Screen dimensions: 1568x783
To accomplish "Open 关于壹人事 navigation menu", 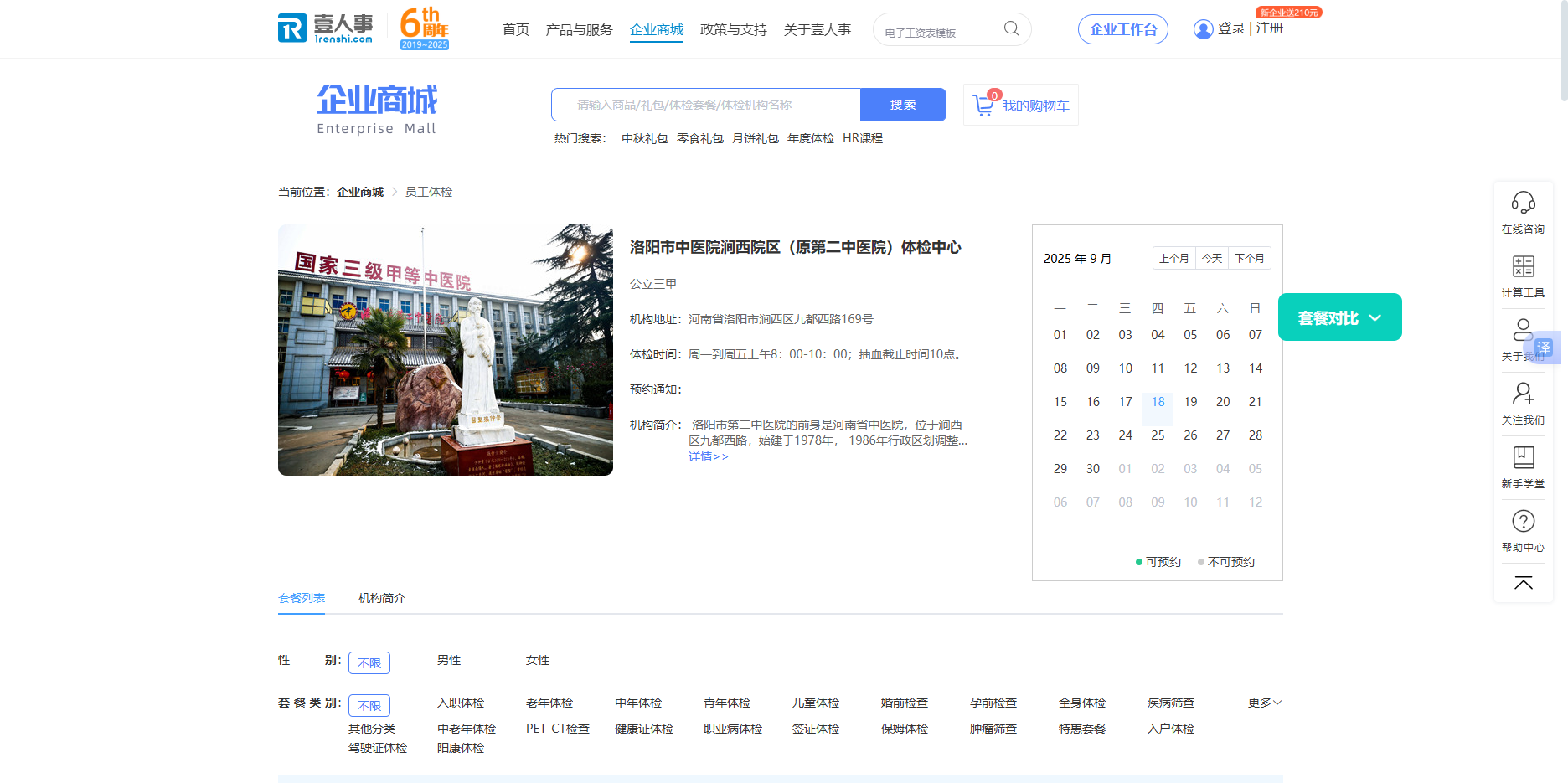I will (818, 30).
